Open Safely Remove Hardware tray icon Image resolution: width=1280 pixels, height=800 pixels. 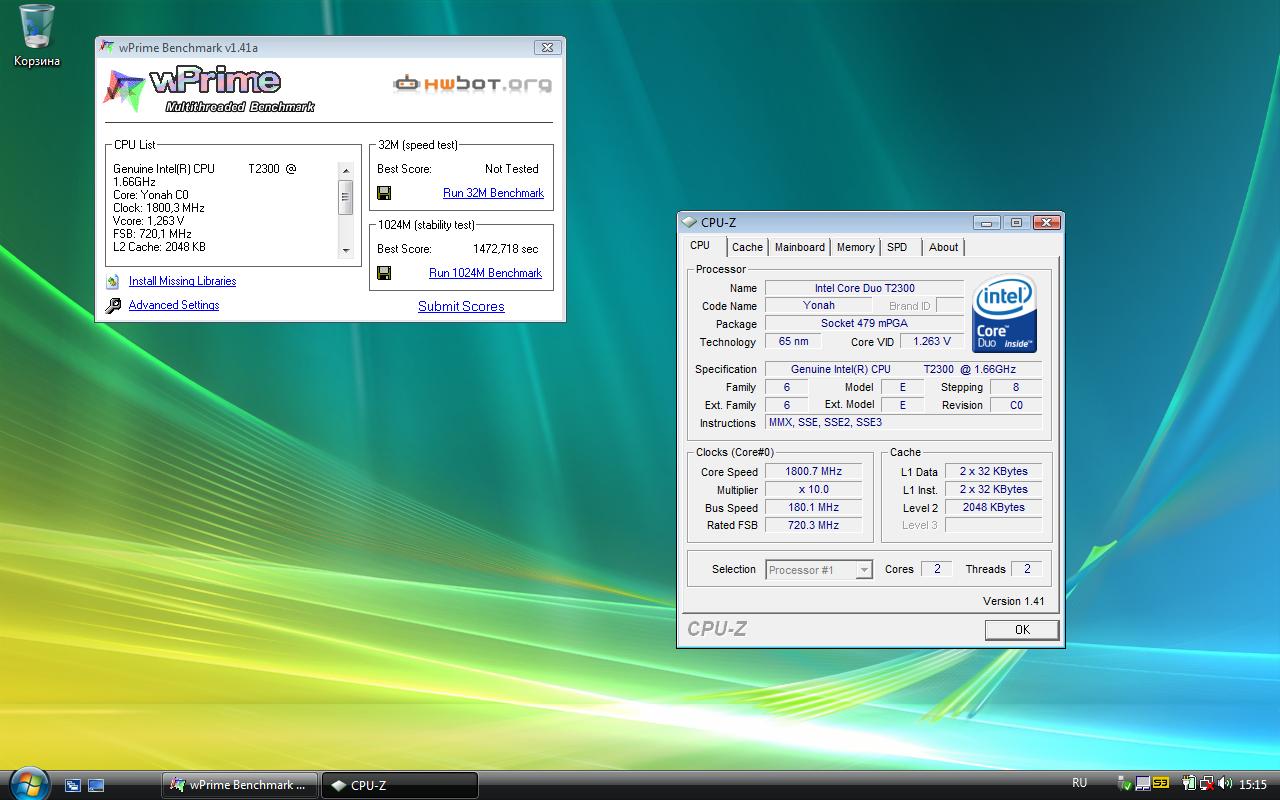(x=1125, y=784)
